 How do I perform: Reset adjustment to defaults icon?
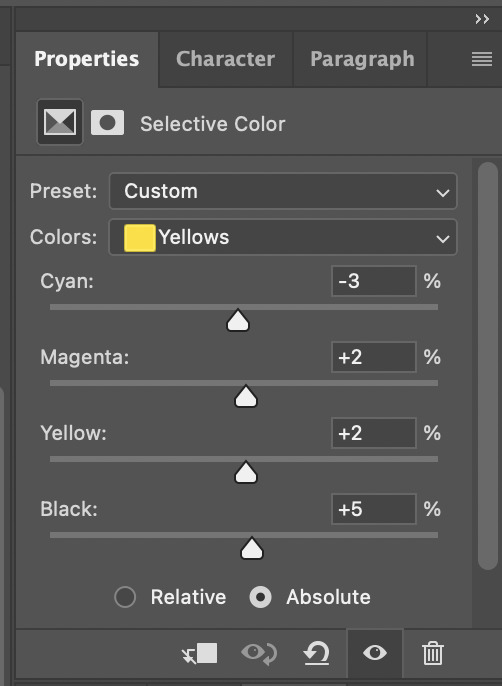316,654
